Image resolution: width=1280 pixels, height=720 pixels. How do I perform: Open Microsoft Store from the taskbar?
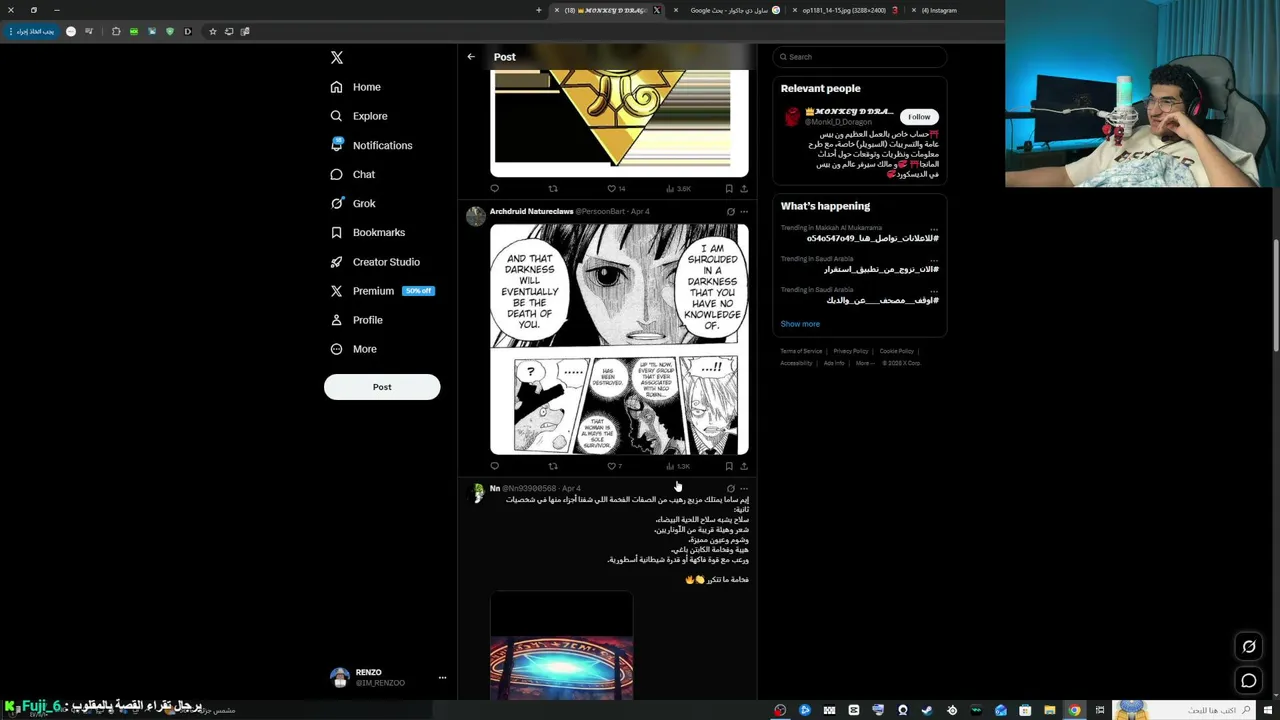pos(1025,710)
